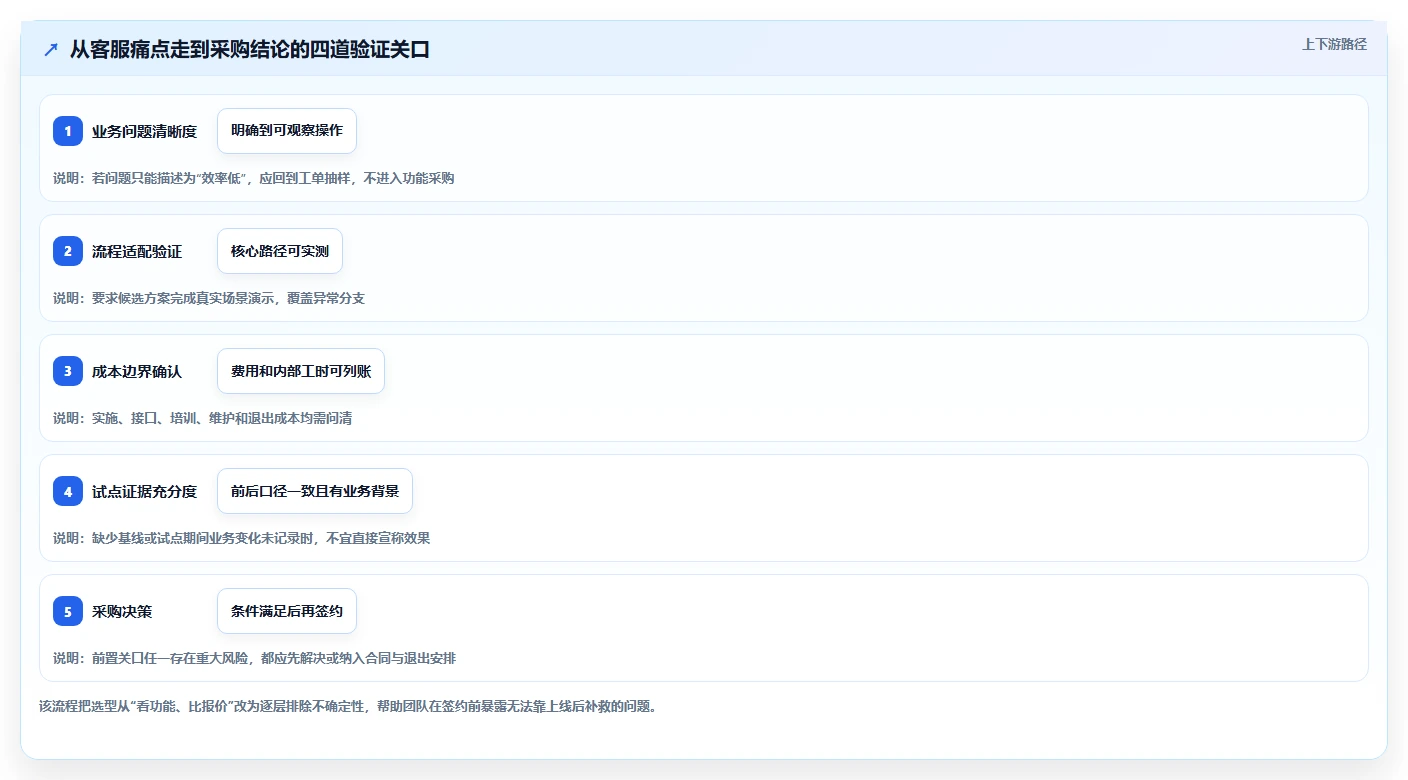Click the step title 试点证据充分度

[x=145, y=491]
